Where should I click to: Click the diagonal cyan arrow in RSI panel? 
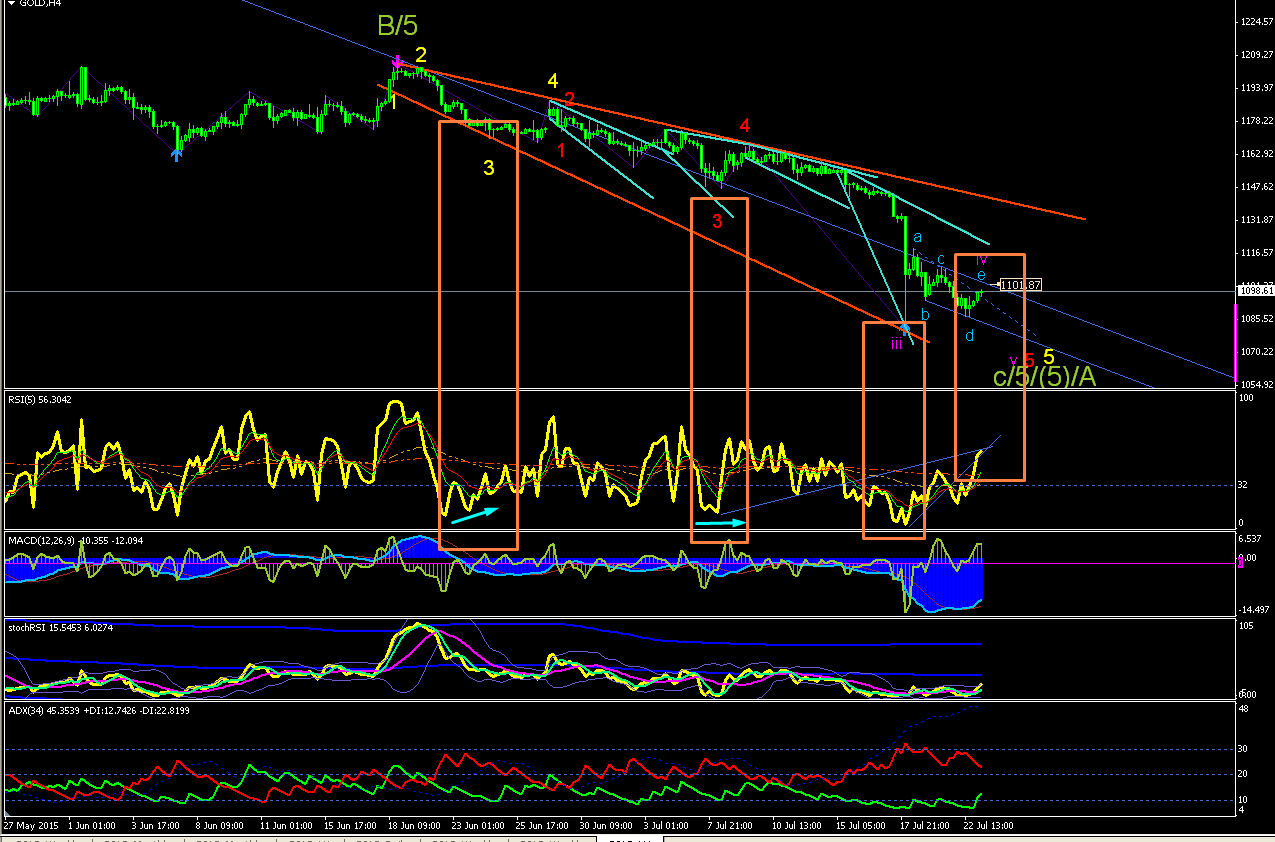[474, 515]
